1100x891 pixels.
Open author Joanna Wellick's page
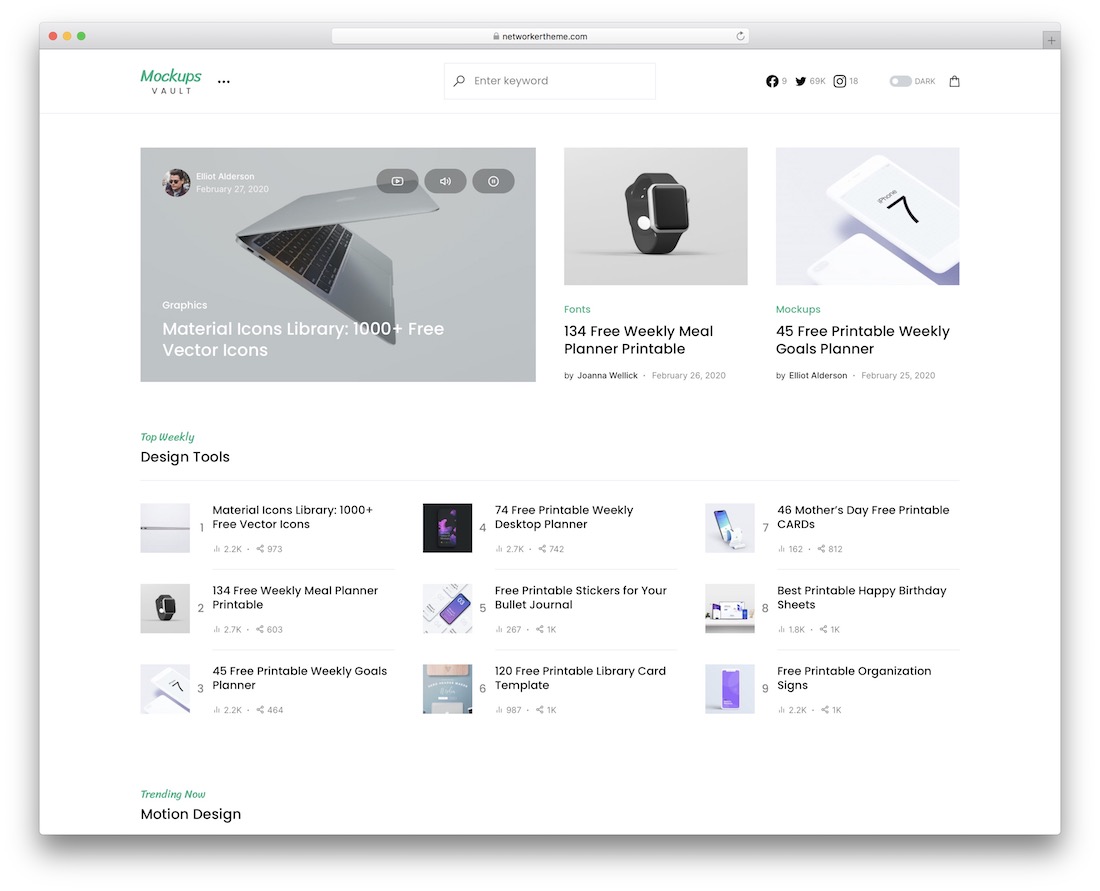[608, 375]
